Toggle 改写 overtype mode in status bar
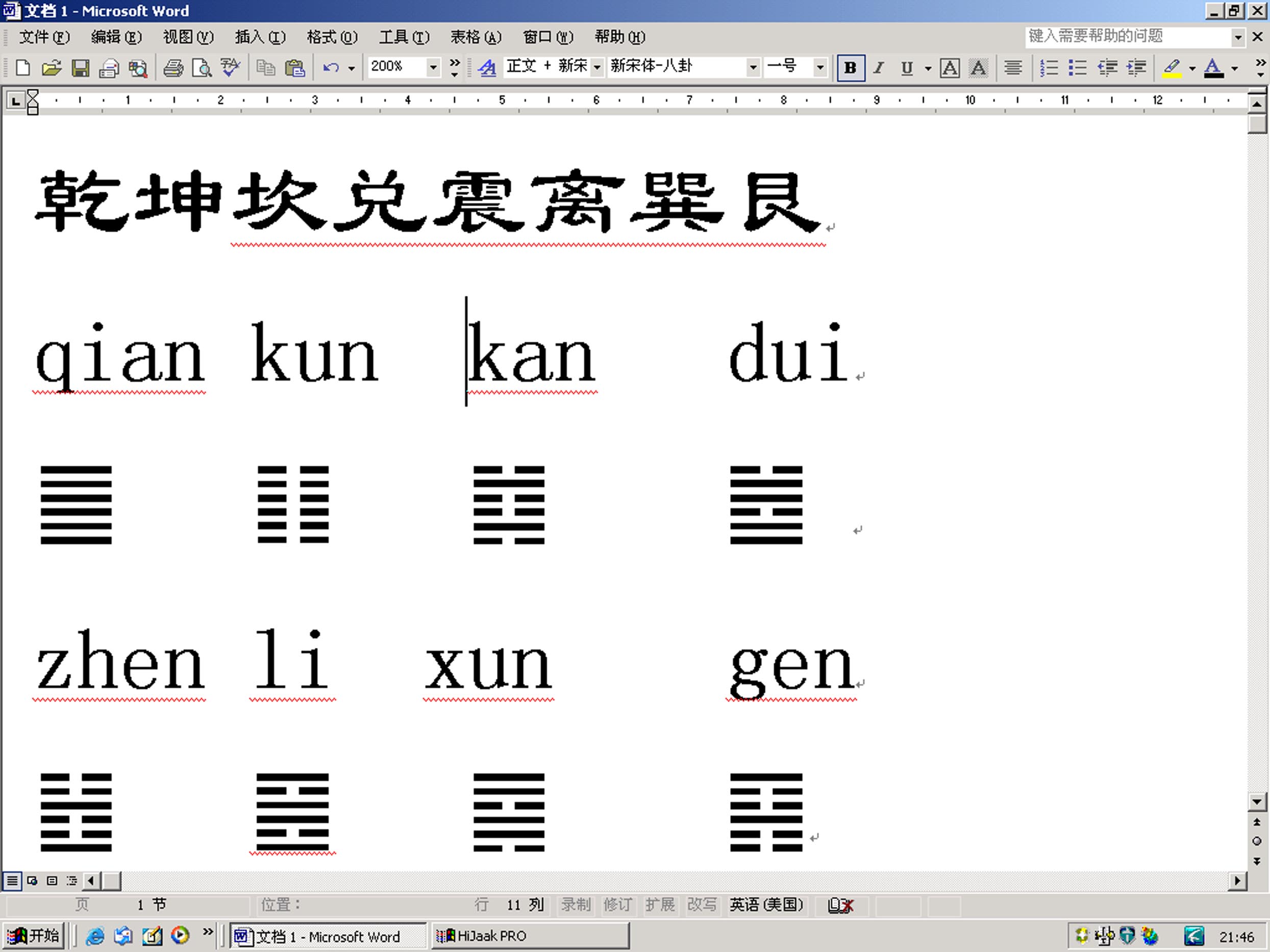The width and height of the screenshot is (1270, 952). (x=702, y=905)
